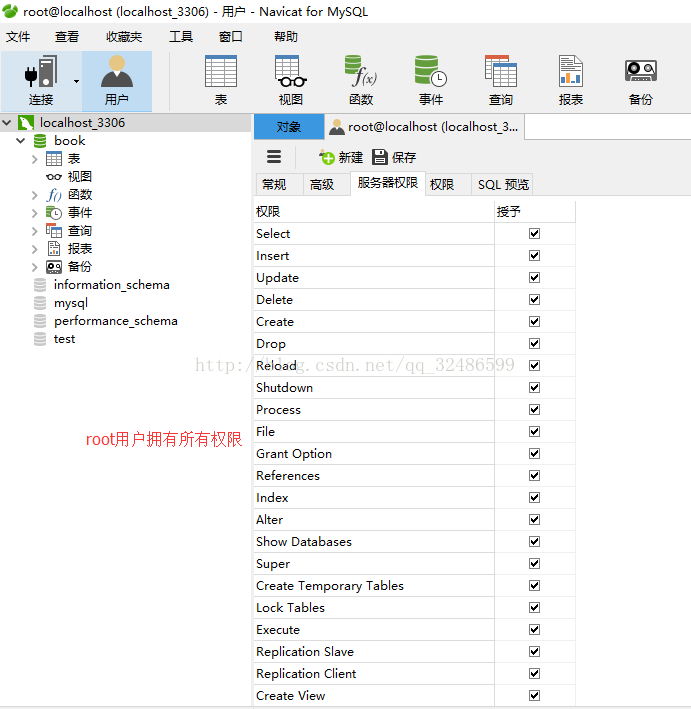691x709 pixels.
Task: Uncheck the Select privilege checkbox
Action: tap(535, 234)
